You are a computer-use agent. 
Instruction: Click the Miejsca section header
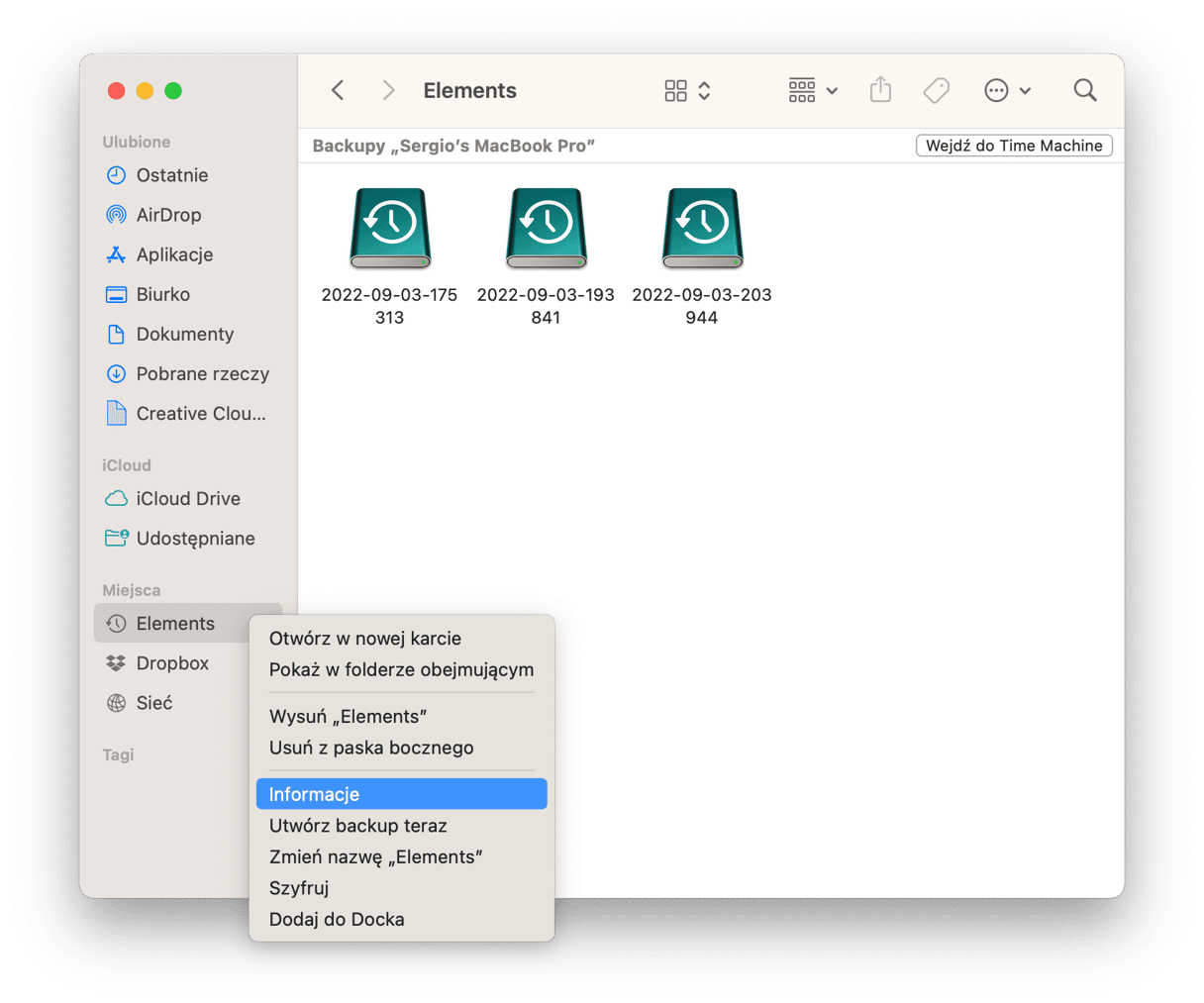tap(132, 590)
